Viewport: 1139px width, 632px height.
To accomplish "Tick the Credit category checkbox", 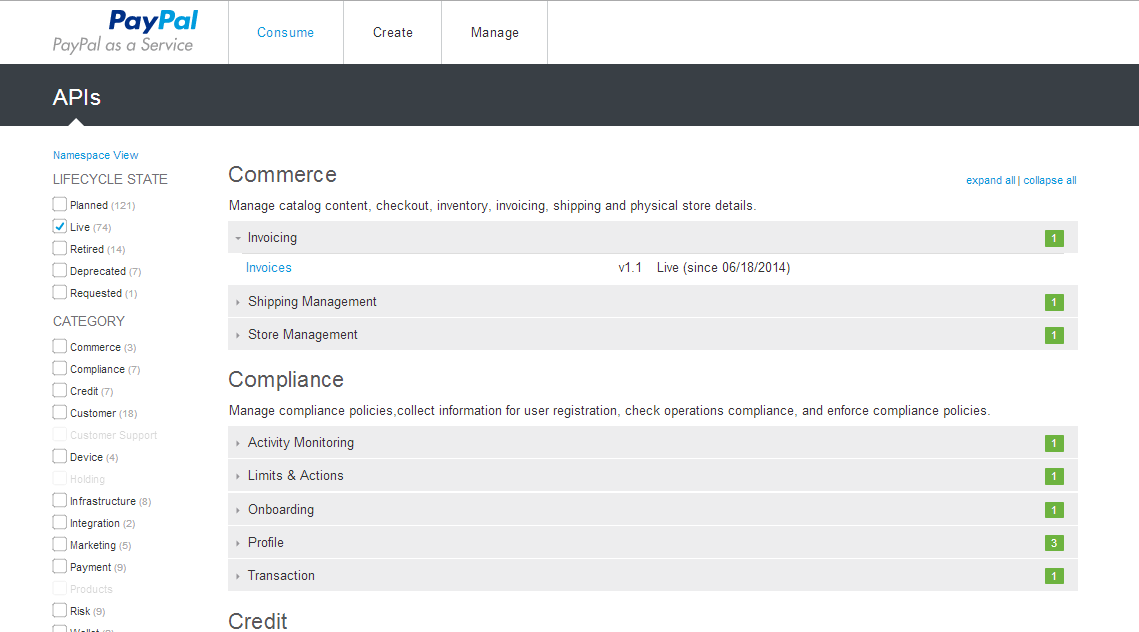I will [60, 390].
